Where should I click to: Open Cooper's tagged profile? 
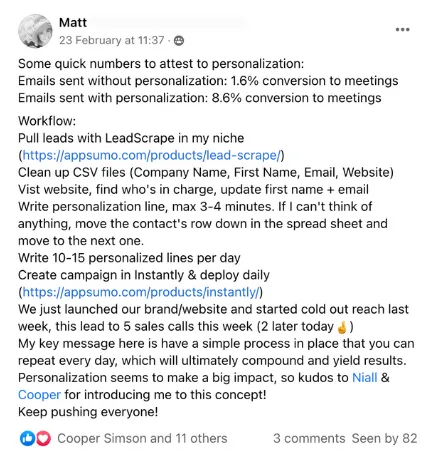pyautogui.click(x=39, y=395)
